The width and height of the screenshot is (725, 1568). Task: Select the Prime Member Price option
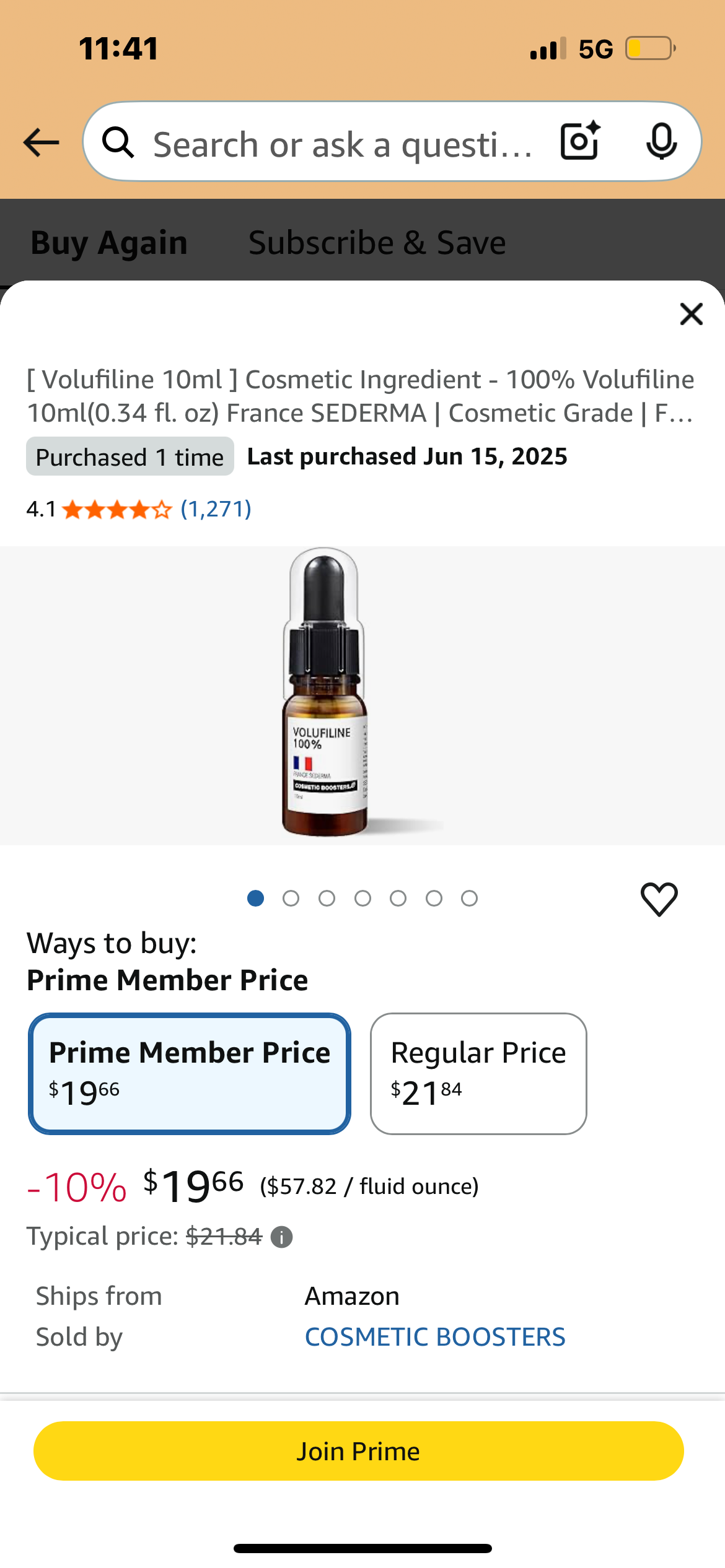coord(190,1073)
